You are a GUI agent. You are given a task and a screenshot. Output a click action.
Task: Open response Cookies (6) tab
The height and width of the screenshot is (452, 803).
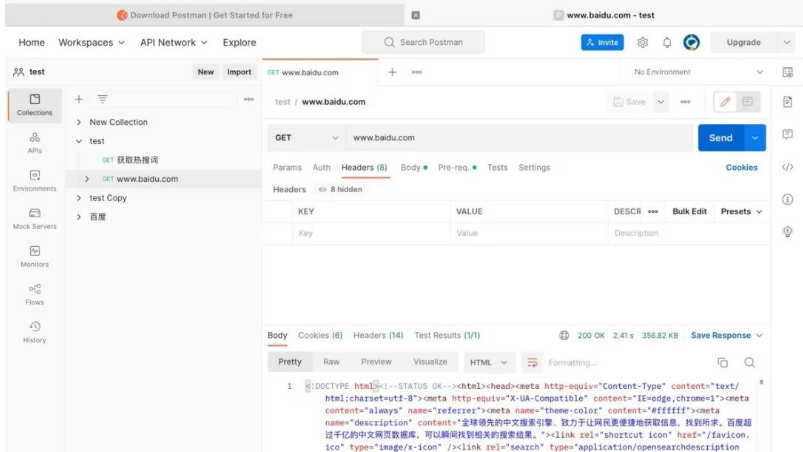[320, 335]
